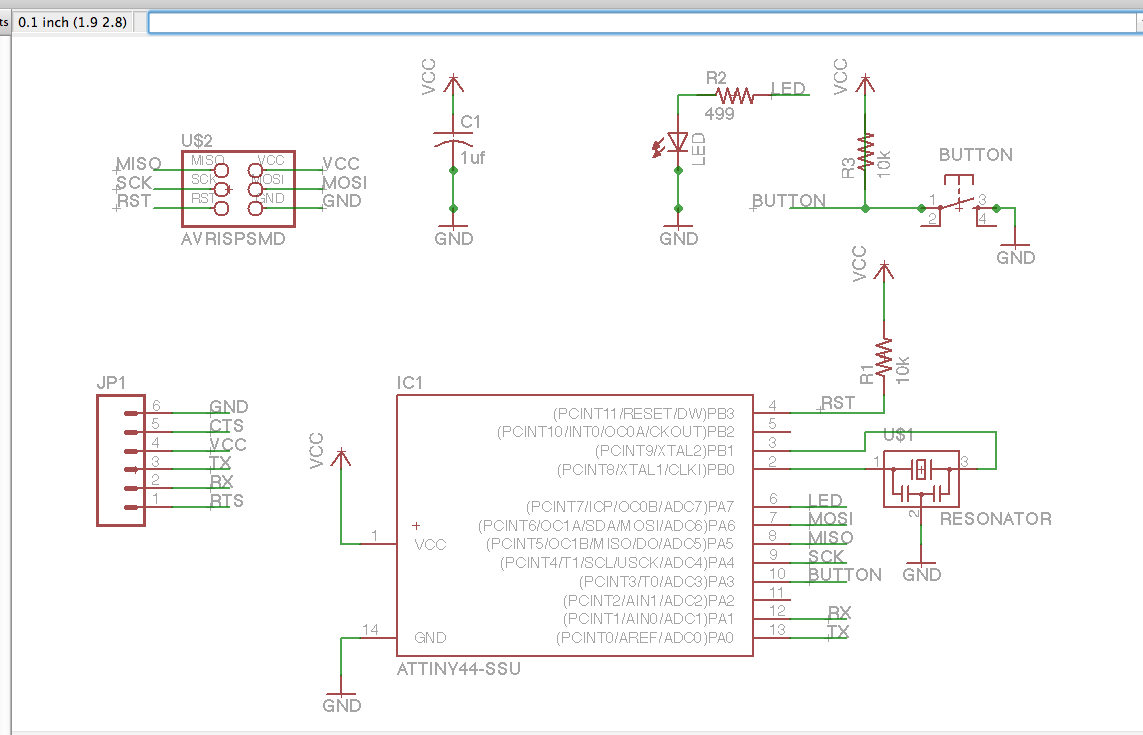Click the 'ATTINY44-SSU' value label
The height and width of the screenshot is (735, 1143).
tap(459, 669)
